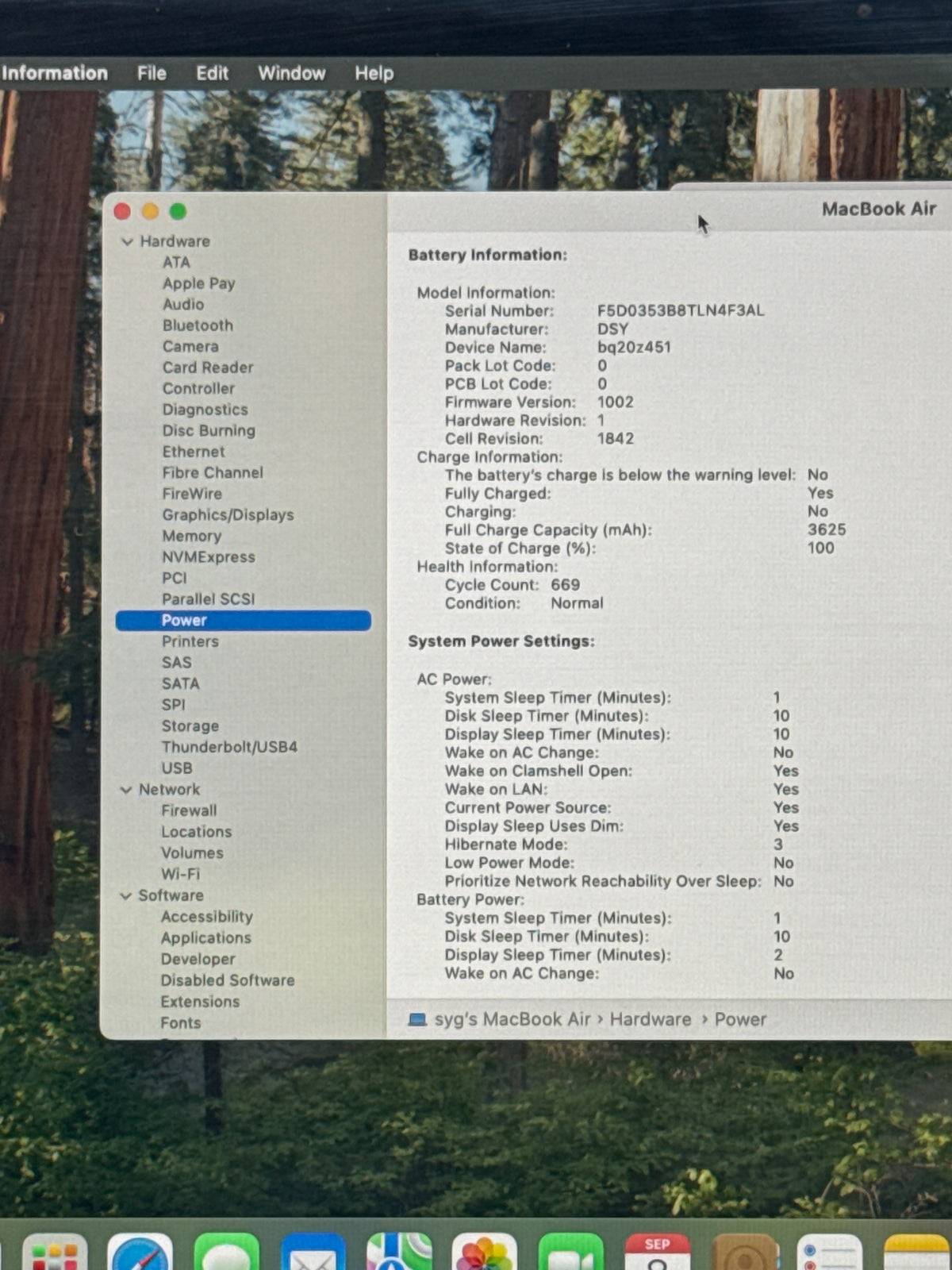Click the serial number F5D0353B8TLN4F3AL
The width and height of the screenshot is (952, 1270).
coord(681,310)
